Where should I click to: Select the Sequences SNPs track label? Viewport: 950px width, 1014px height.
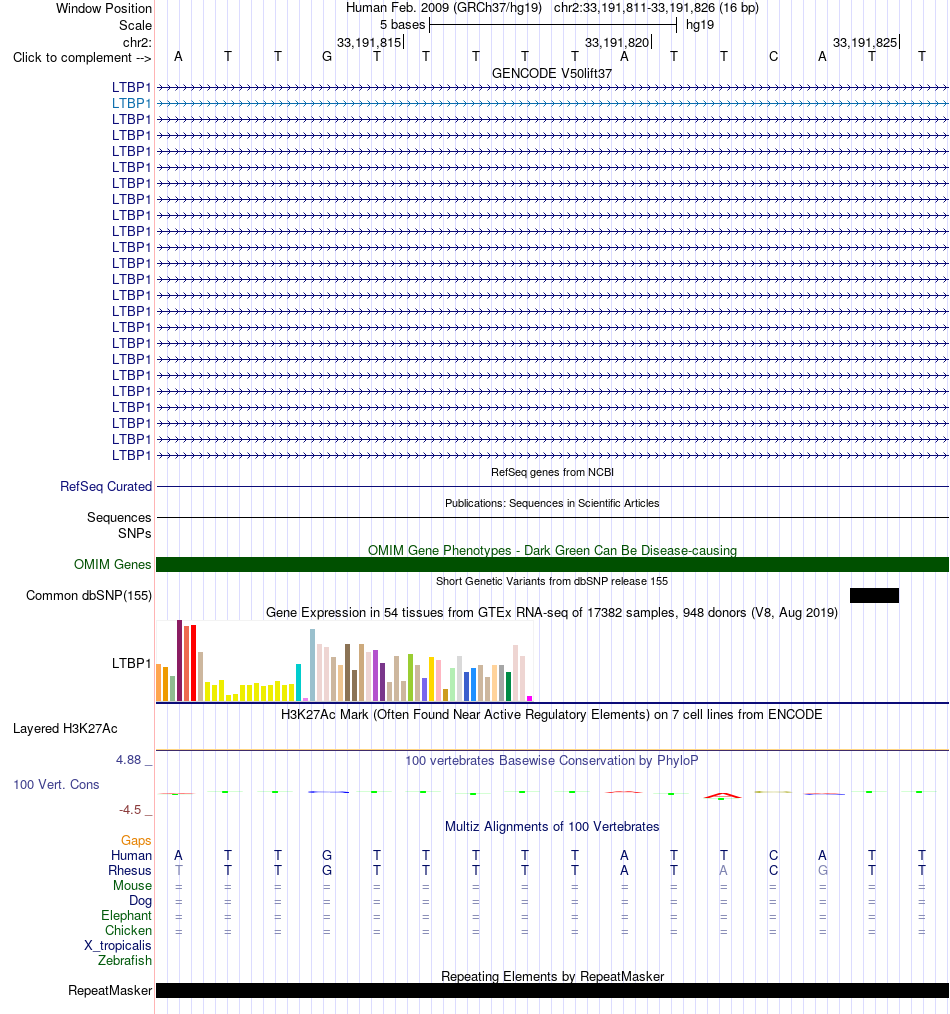(x=119, y=525)
